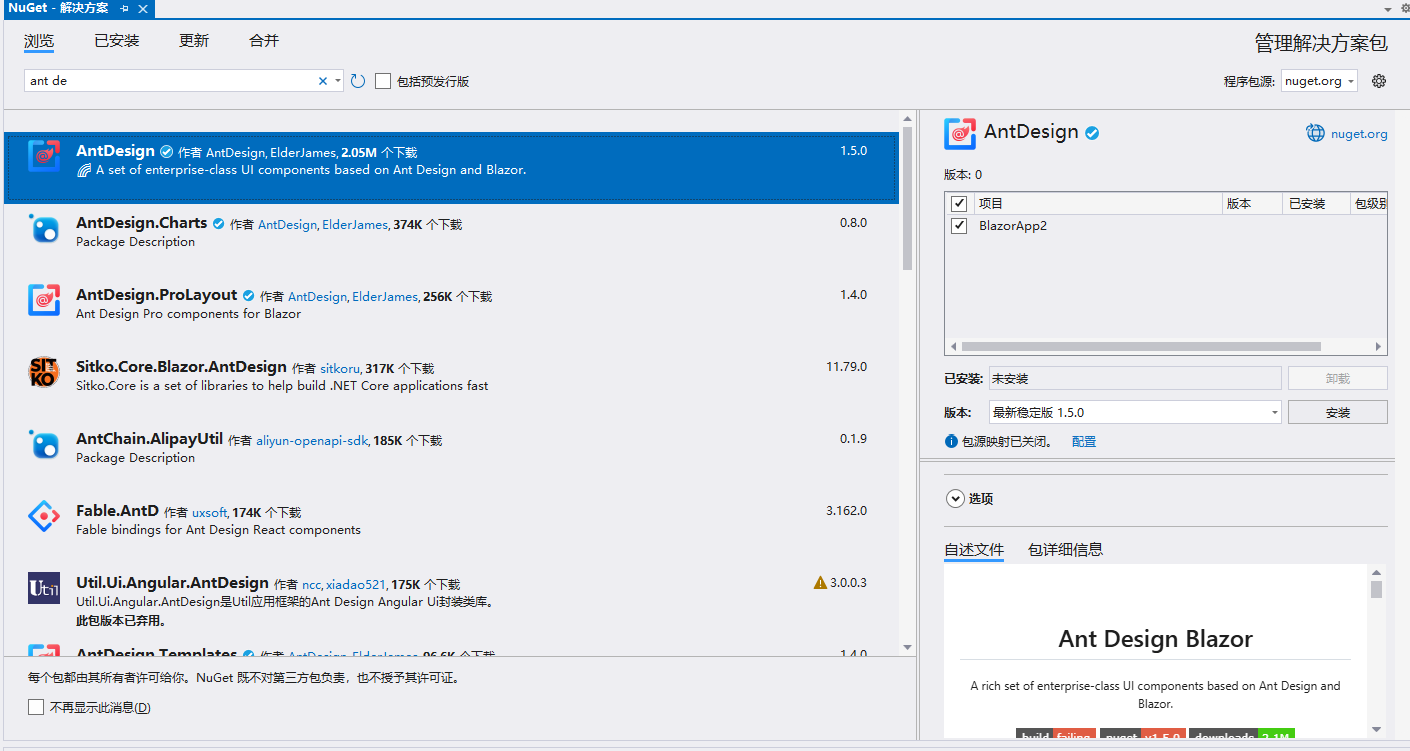Viewport: 1410px width, 751px height.
Task: Click verified badge of AntDesign.Charts row
Action: (x=219, y=224)
